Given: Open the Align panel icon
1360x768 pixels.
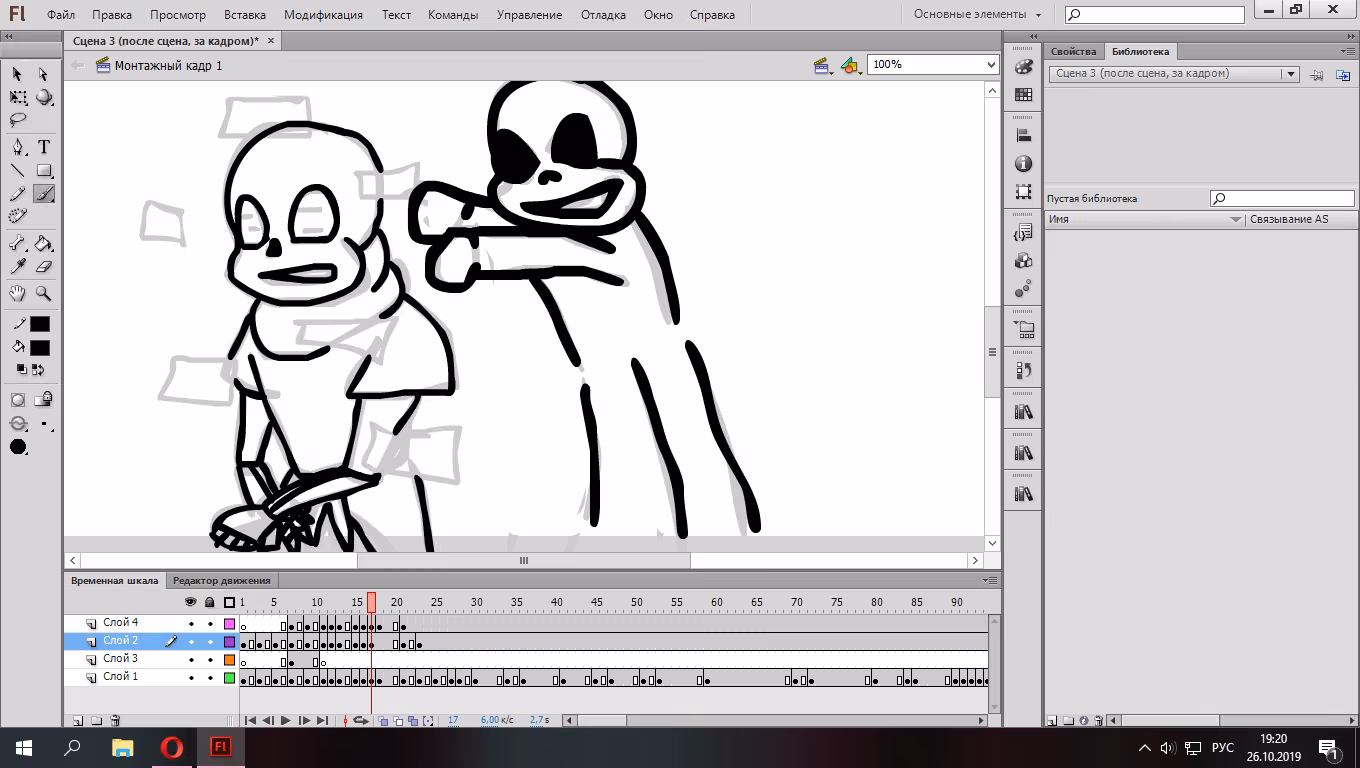Looking at the screenshot, I should pos(1023,136).
